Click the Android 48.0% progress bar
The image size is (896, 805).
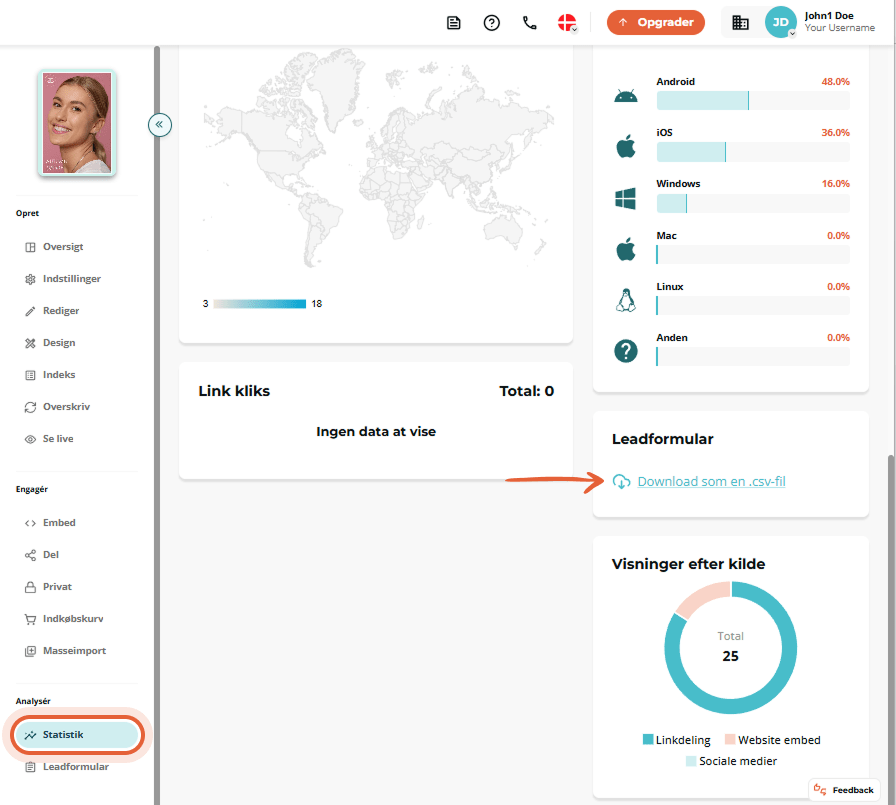[x=753, y=101]
